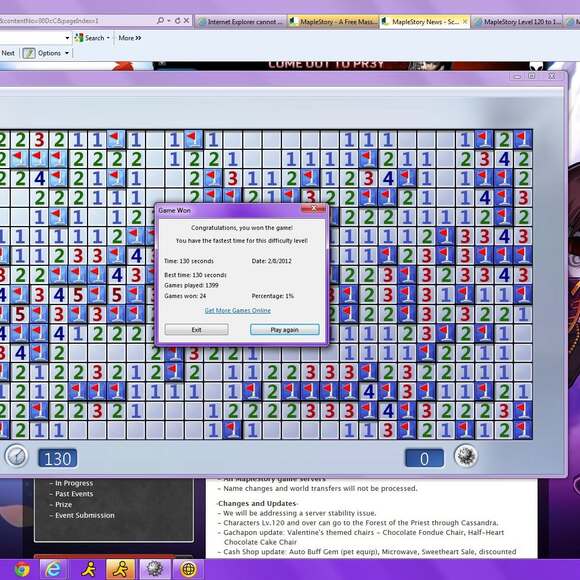Expand the More toolbar chevron
The height and width of the screenshot is (580, 580).
point(130,38)
